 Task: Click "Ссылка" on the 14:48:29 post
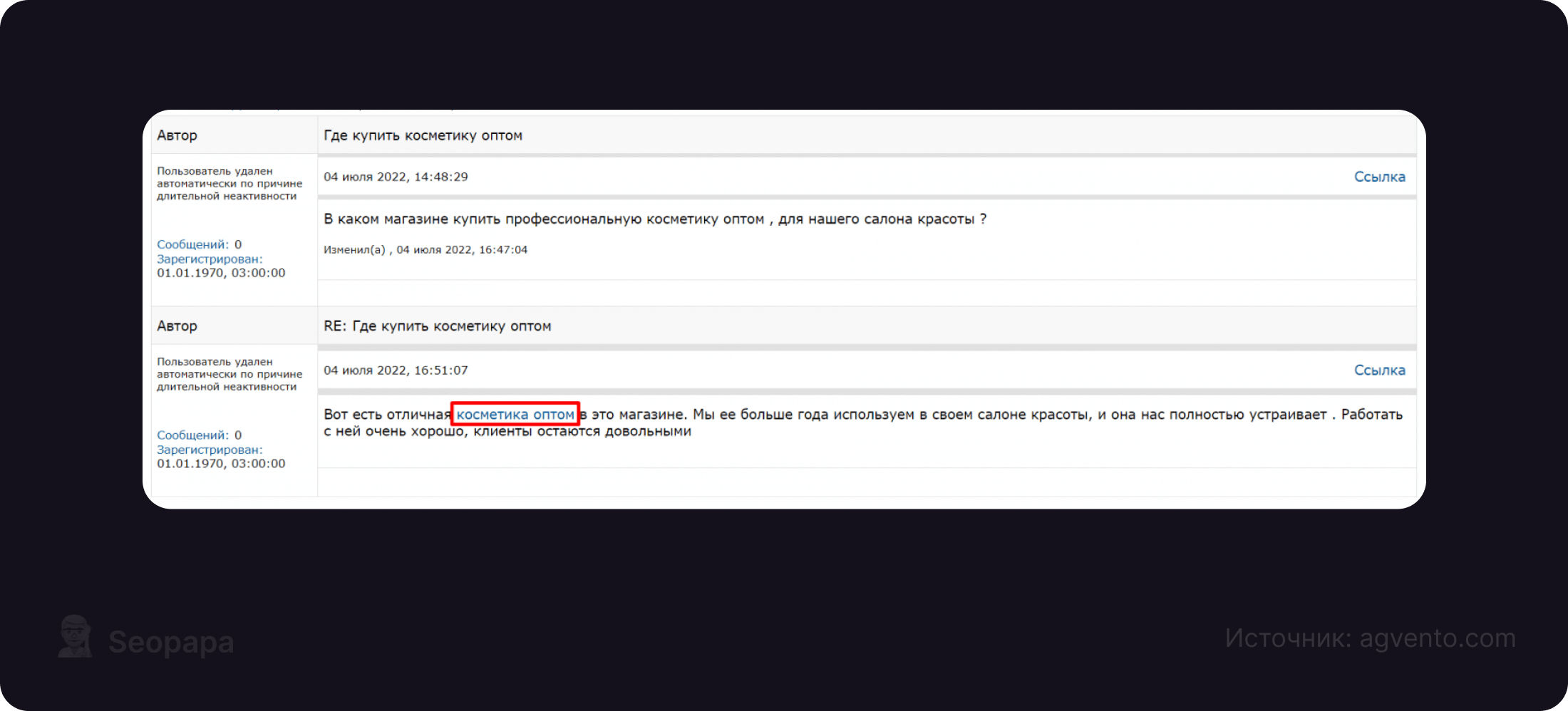pyautogui.click(x=1379, y=177)
